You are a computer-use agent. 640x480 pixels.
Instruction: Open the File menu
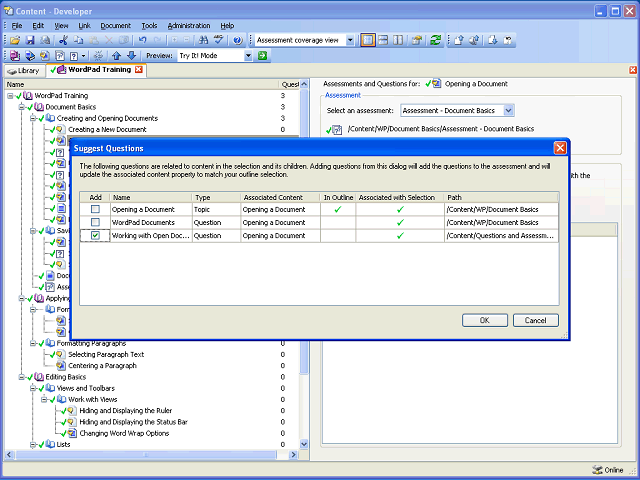[17, 26]
